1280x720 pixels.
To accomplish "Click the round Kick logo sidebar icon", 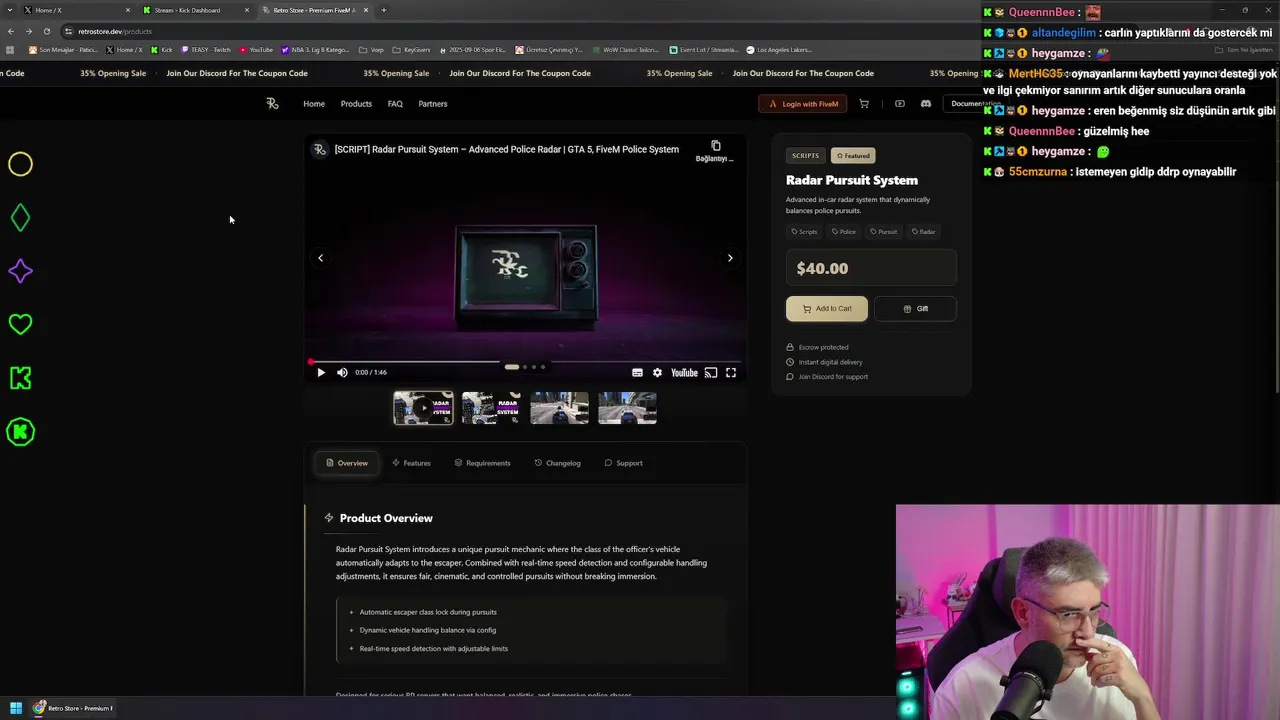I will (x=20, y=432).
